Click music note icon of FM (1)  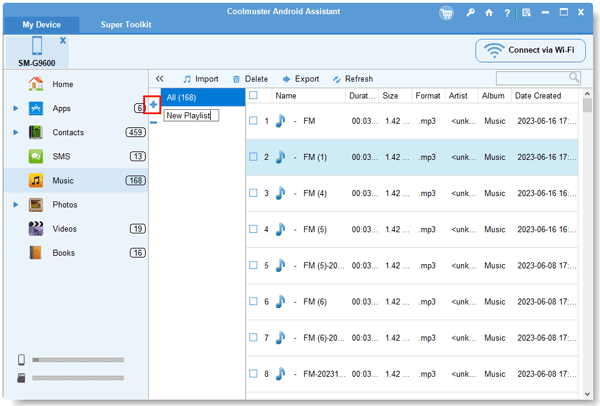(x=280, y=157)
